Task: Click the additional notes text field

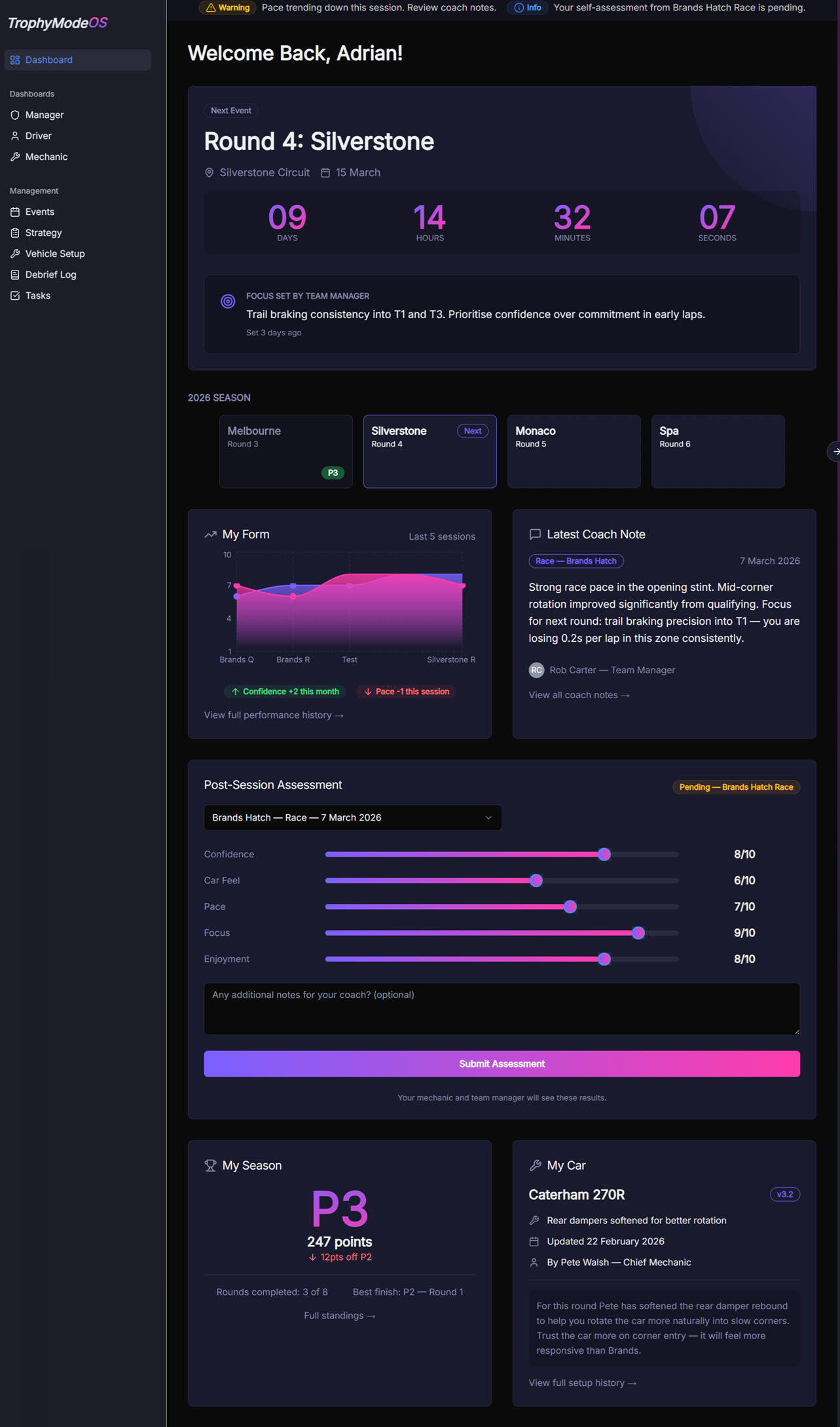Action: point(502,1009)
